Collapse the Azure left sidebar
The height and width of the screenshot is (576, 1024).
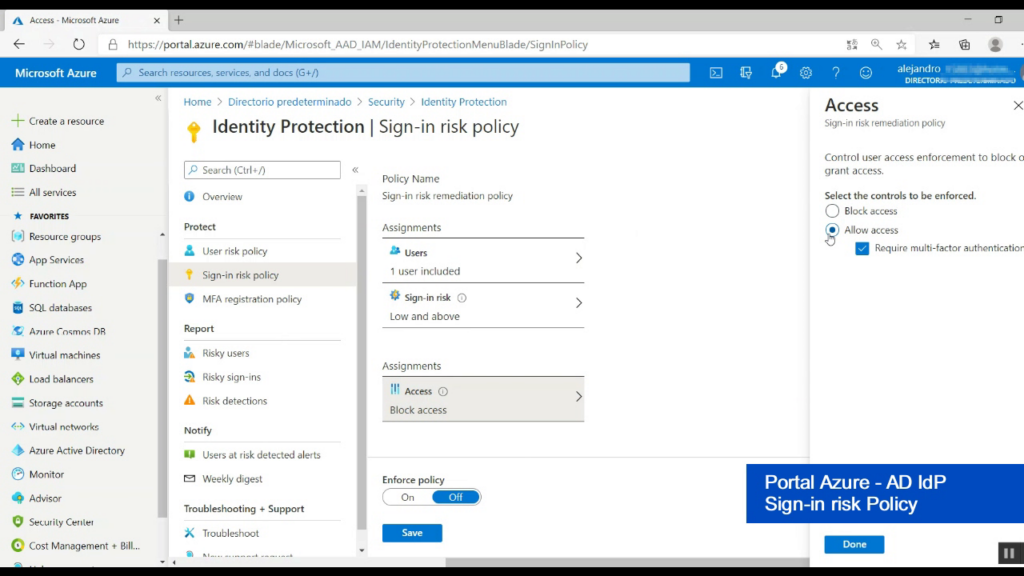(158, 99)
